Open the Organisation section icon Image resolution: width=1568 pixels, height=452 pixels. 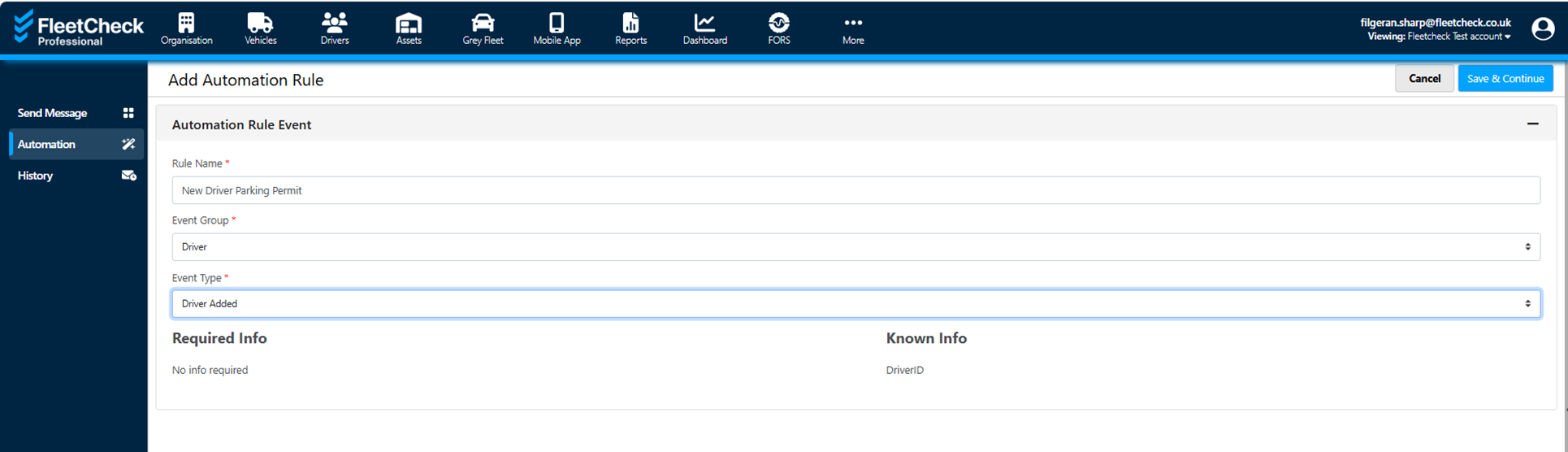186,23
